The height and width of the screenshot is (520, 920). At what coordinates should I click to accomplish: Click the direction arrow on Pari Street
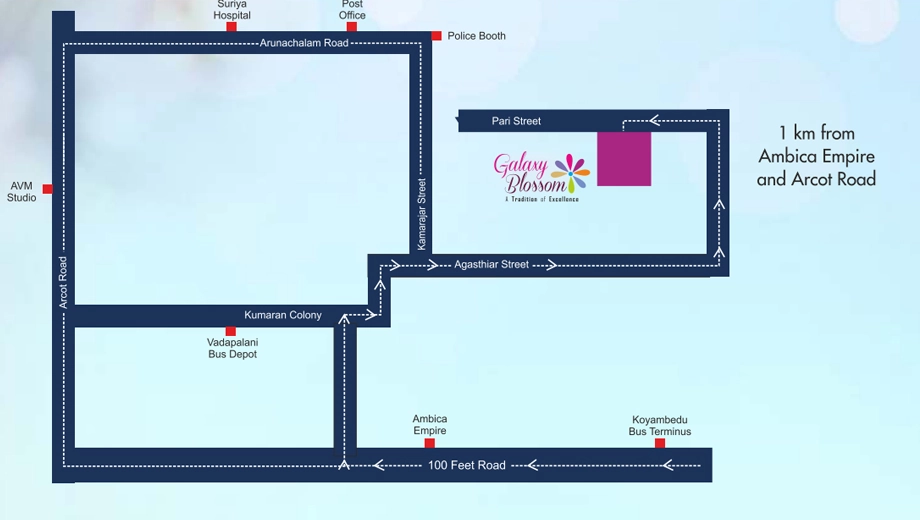pos(655,121)
